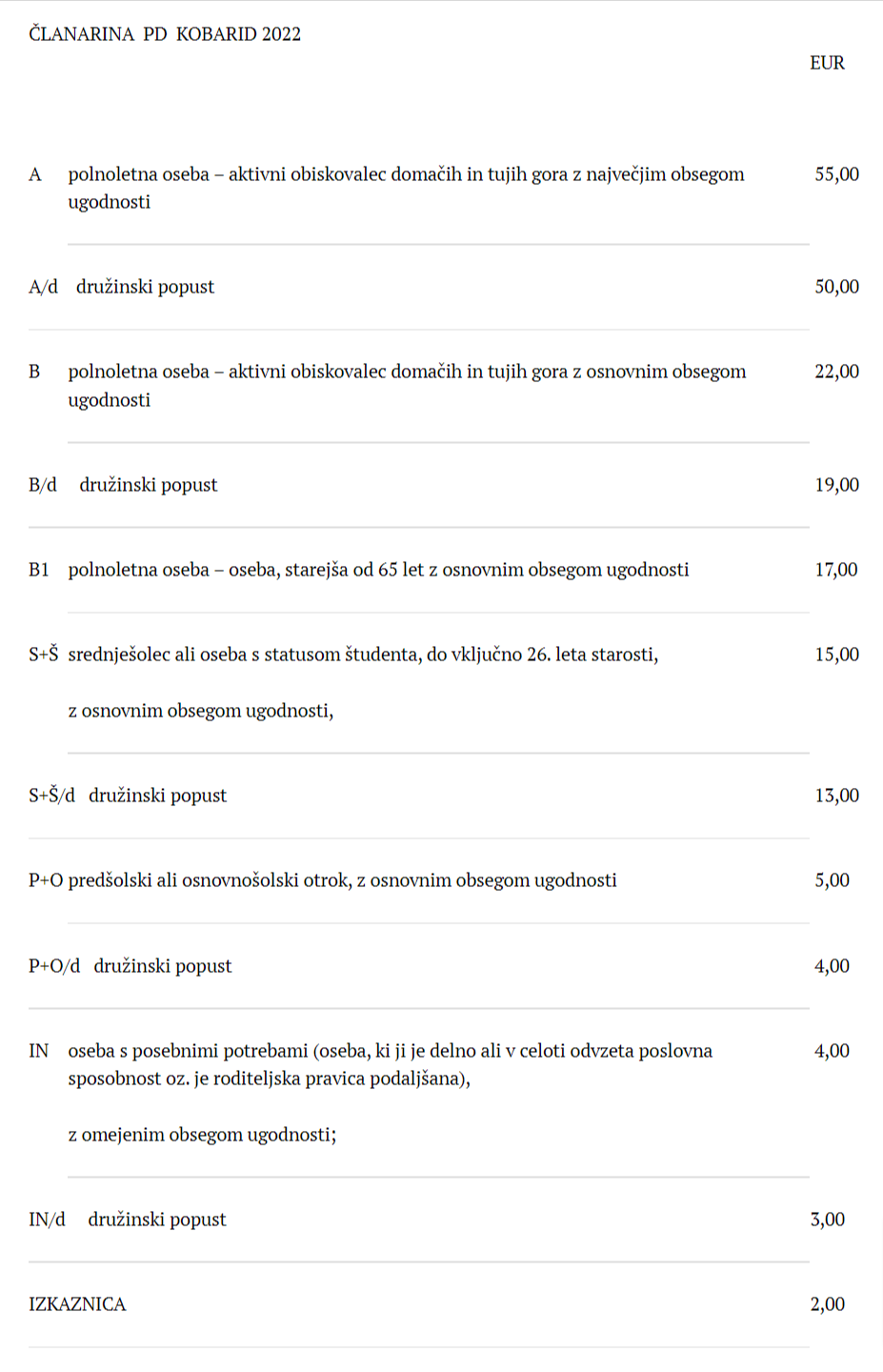This screenshot has width=883, height=1372.
Task: Click the IN oseba s posebnimi potrebami description
Action: pos(390,1051)
